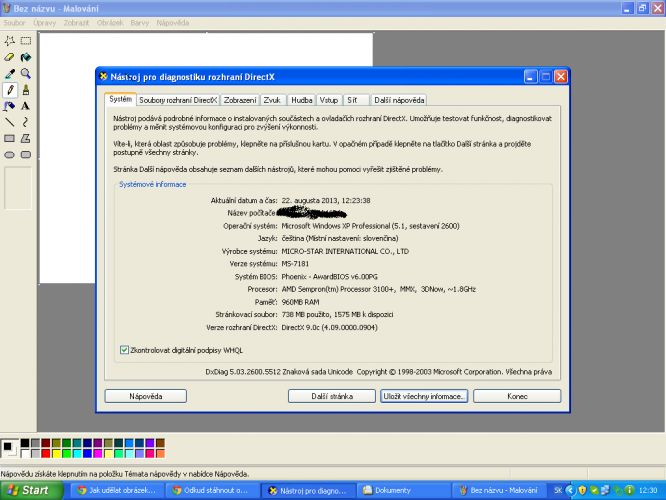Click the text 'DirectX 9.0c (4.09.0000.0904)'

pyautogui.click(x=329, y=328)
